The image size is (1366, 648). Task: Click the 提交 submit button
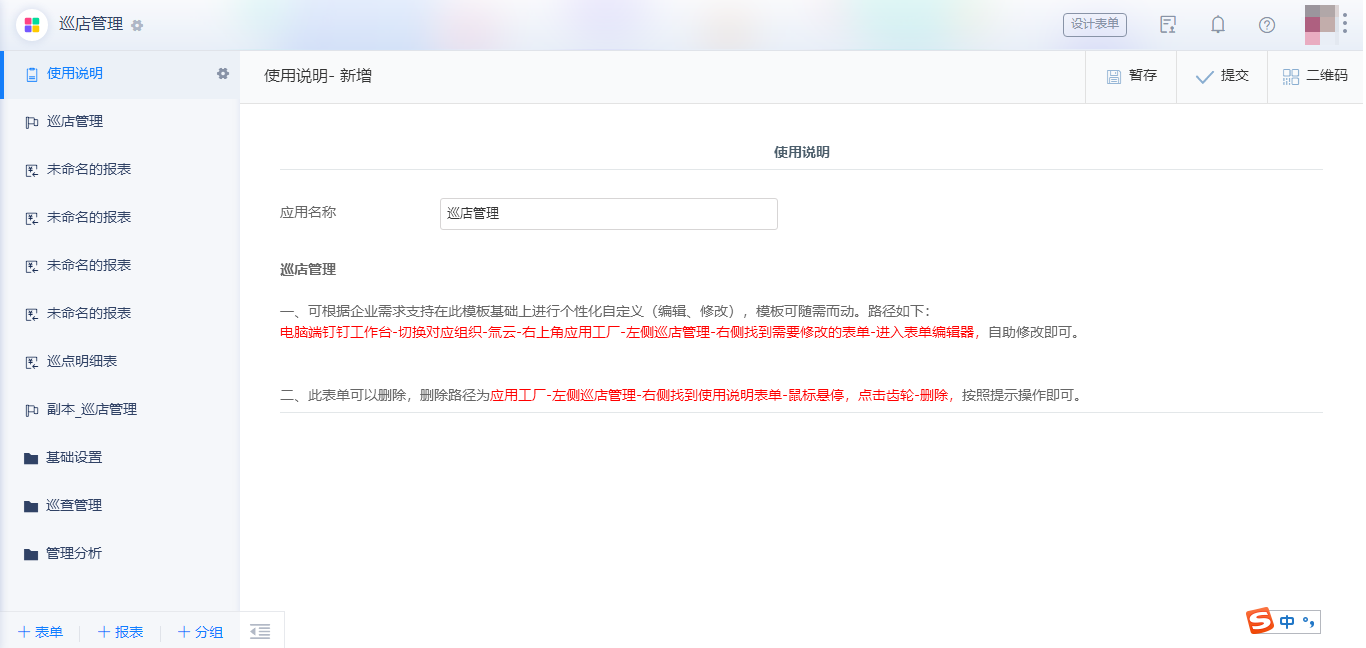[1221, 75]
